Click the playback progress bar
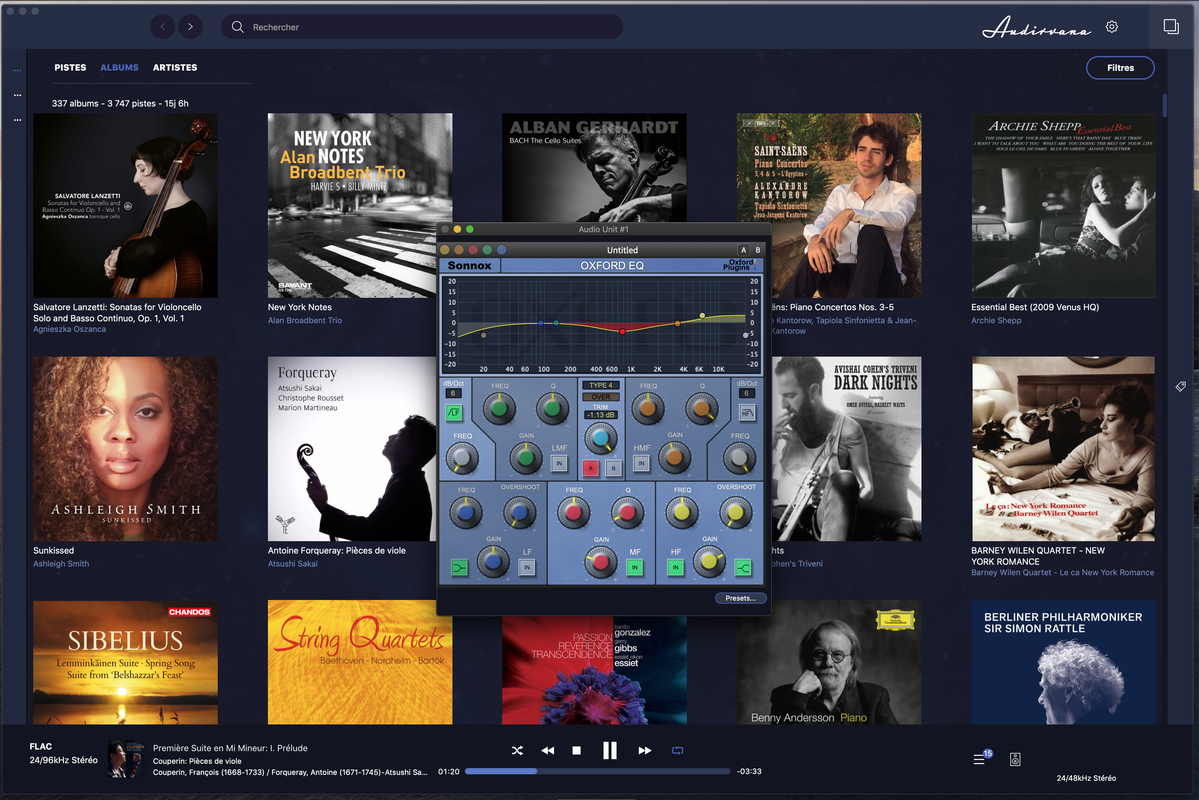 pyautogui.click(x=596, y=771)
